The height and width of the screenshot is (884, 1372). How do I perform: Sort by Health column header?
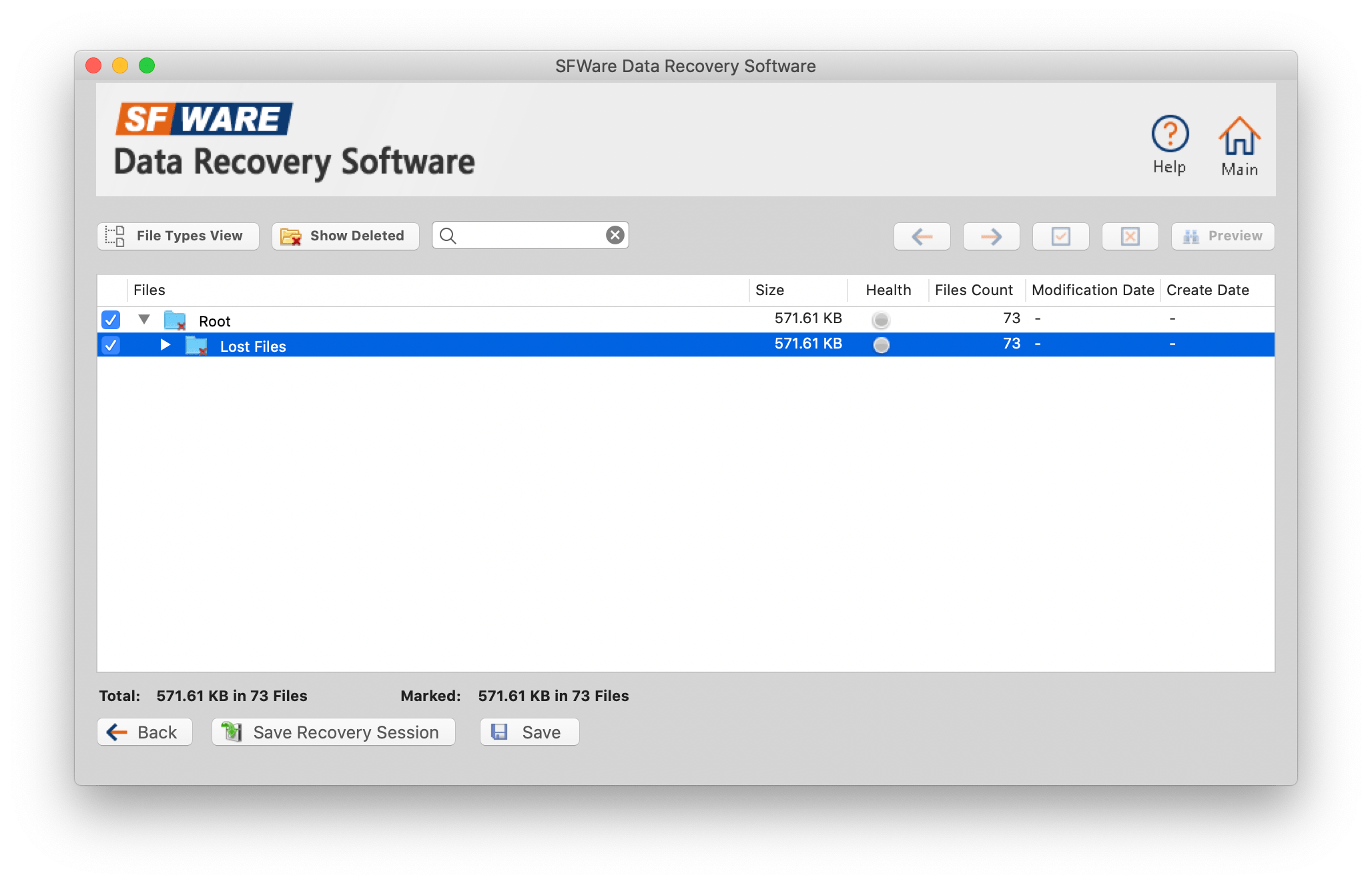pyautogui.click(x=888, y=290)
